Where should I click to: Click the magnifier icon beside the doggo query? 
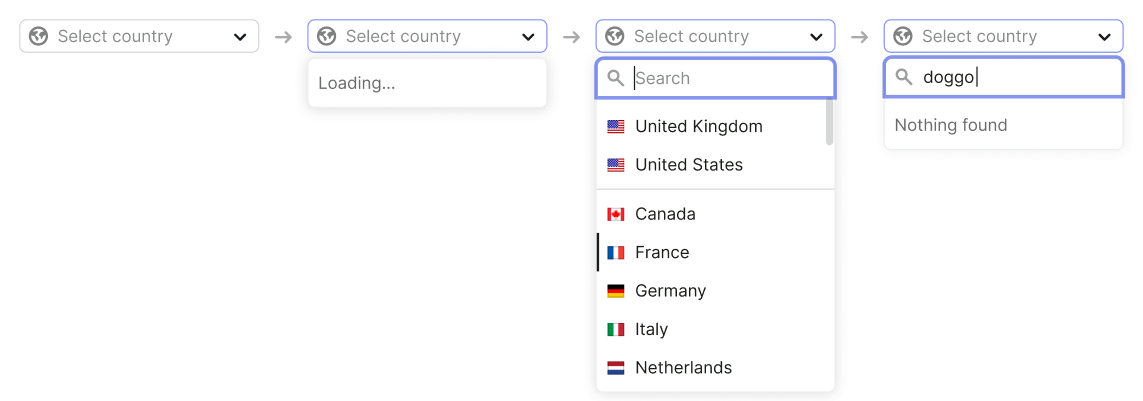click(x=904, y=77)
